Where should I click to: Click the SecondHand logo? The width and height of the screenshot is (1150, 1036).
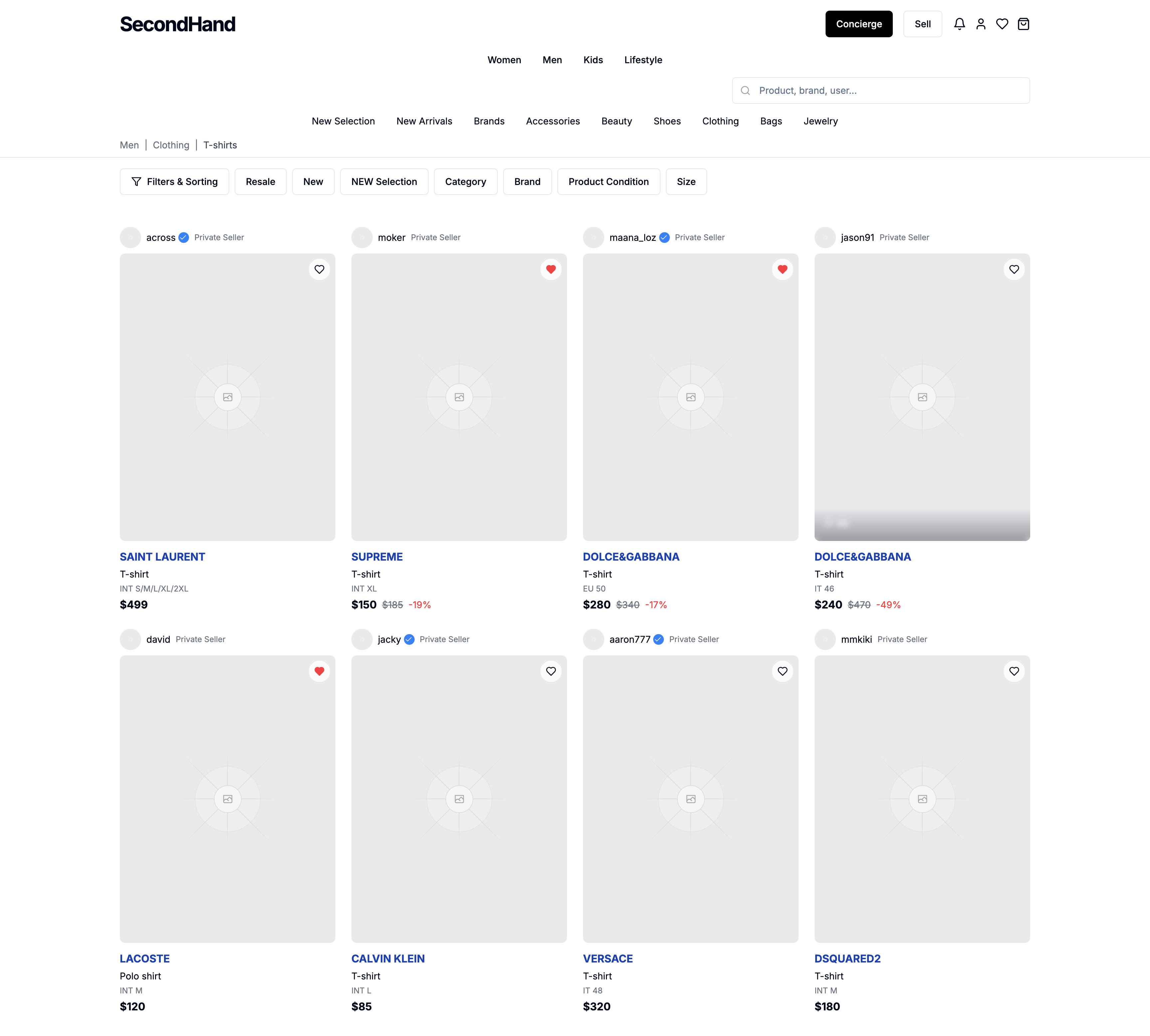[178, 24]
